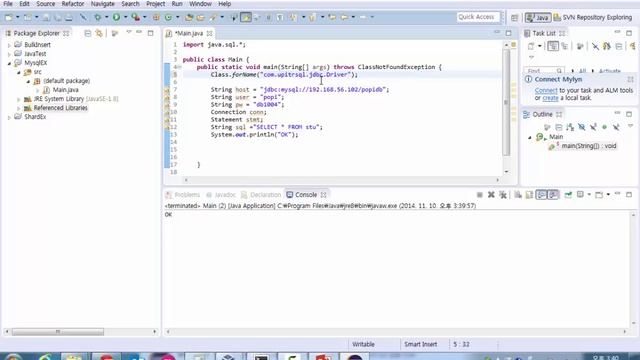Click the Terminate stop icon in Console
640x360 pixels.
pos(480,195)
